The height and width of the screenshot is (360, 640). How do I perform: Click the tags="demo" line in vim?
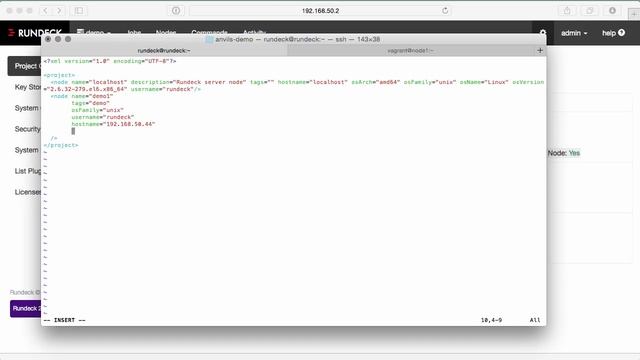coord(90,103)
